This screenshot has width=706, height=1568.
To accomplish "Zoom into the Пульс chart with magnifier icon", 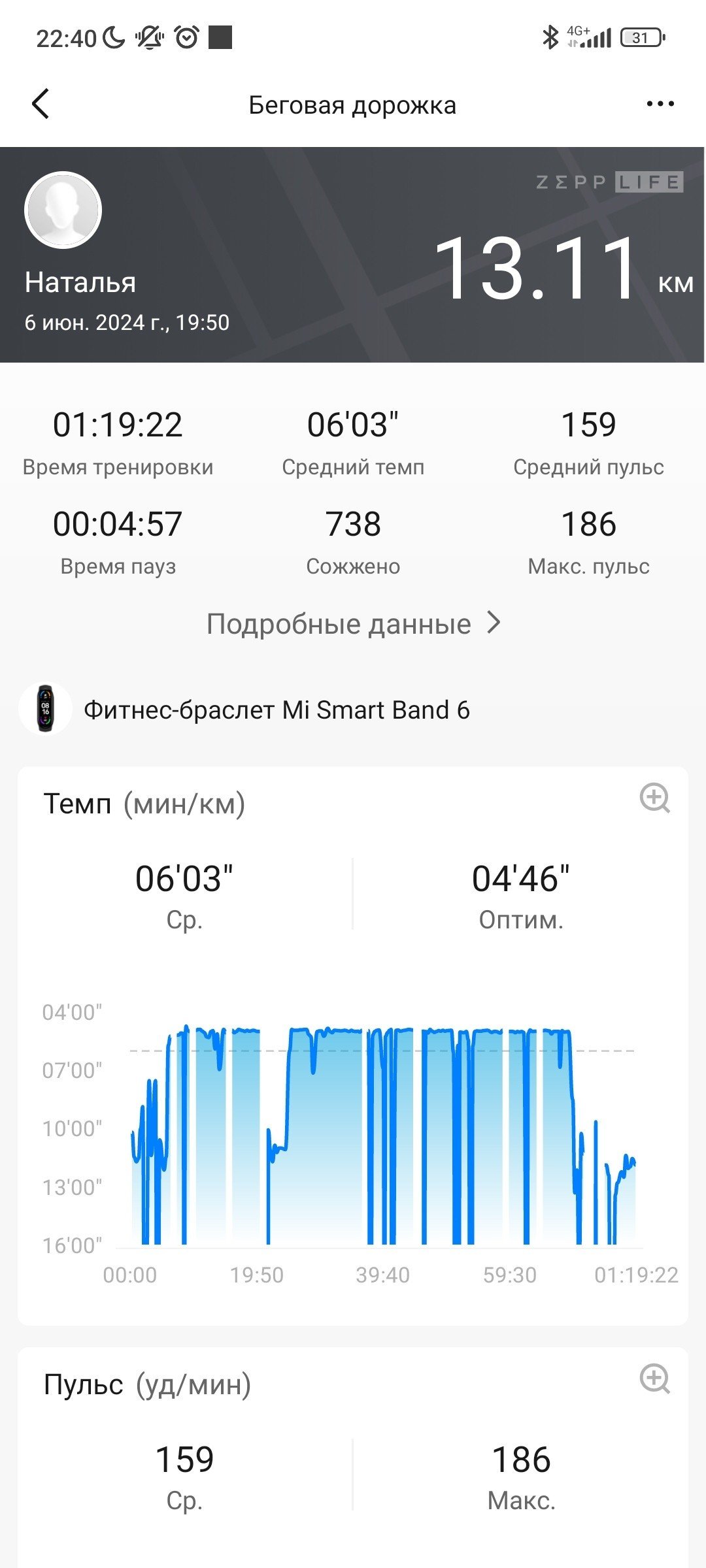I will [654, 1379].
